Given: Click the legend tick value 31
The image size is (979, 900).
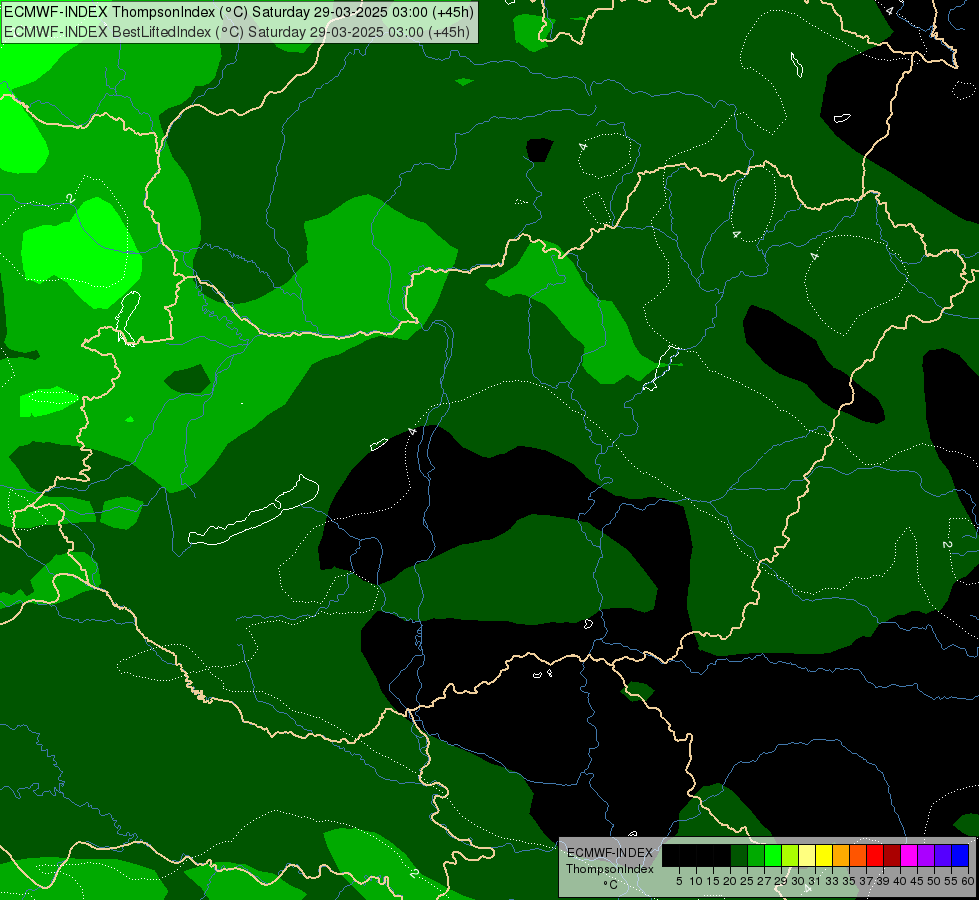Looking at the screenshot, I should [x=815, y=881].
